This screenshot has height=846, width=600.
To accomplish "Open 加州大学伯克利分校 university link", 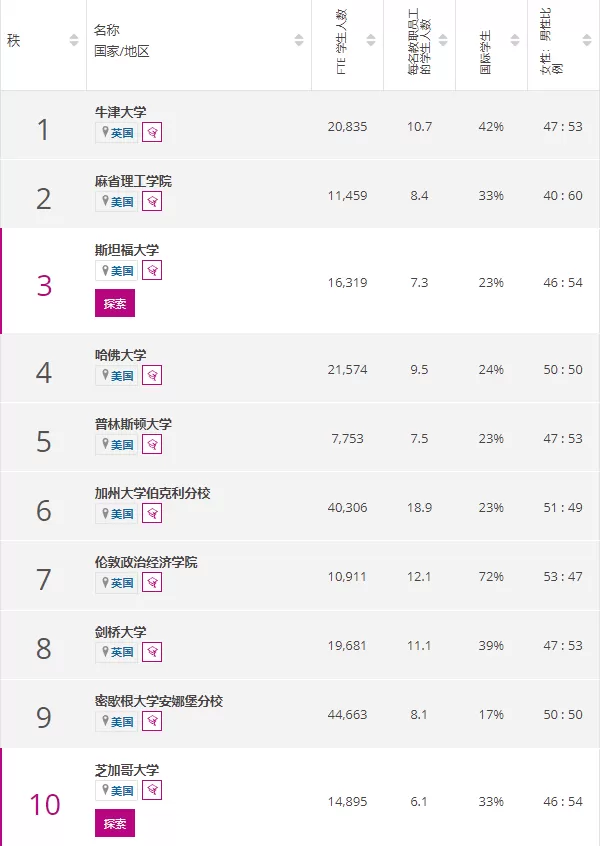I will 153,493.
